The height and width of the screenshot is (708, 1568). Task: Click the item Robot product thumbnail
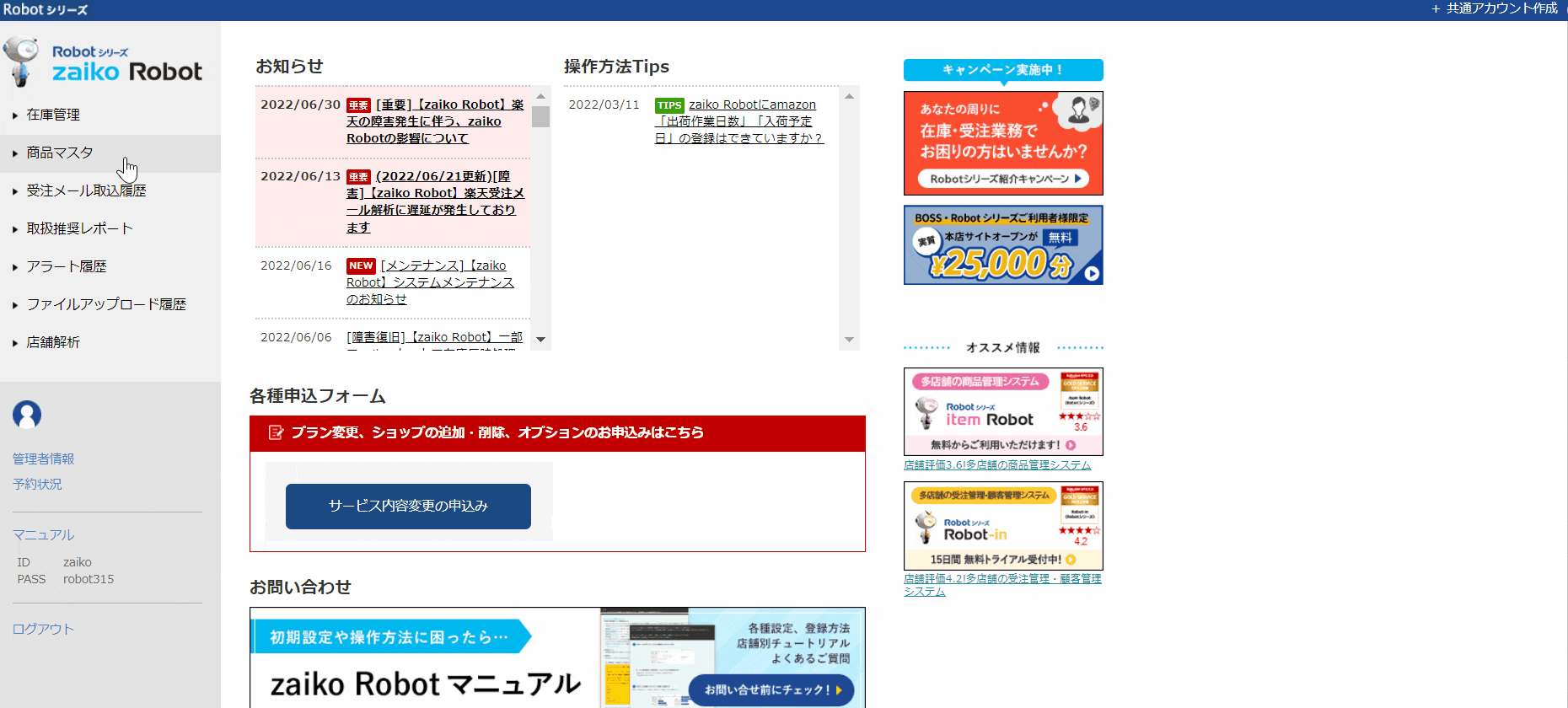1003,411
